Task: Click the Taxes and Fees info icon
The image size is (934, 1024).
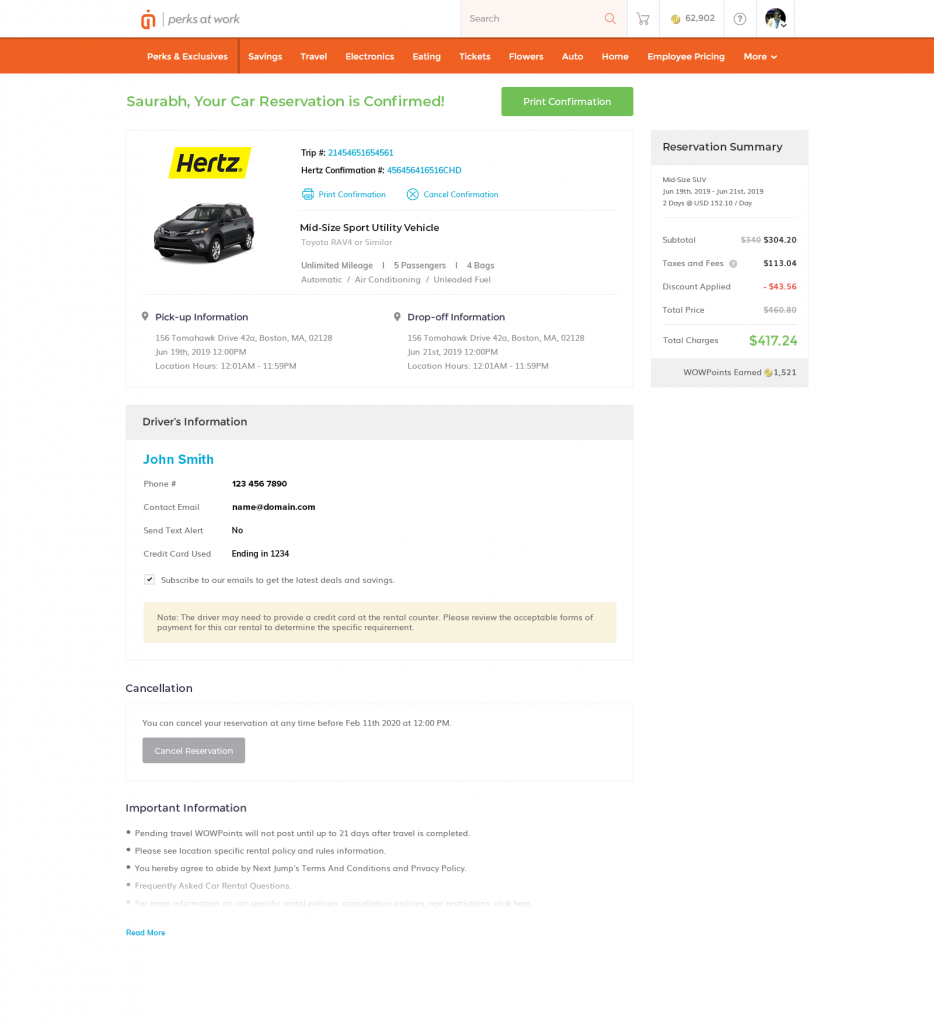Action: pos(733,264)
